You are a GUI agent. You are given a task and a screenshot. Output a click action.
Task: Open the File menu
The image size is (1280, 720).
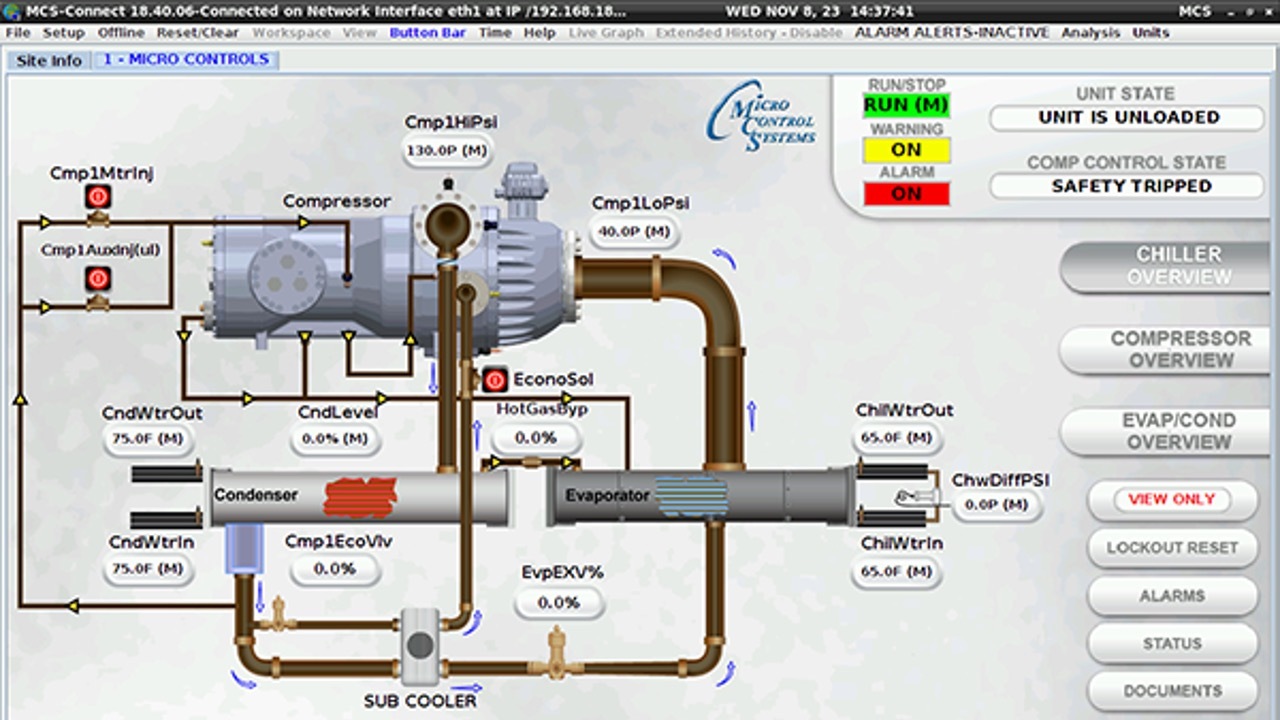point(18,33)
